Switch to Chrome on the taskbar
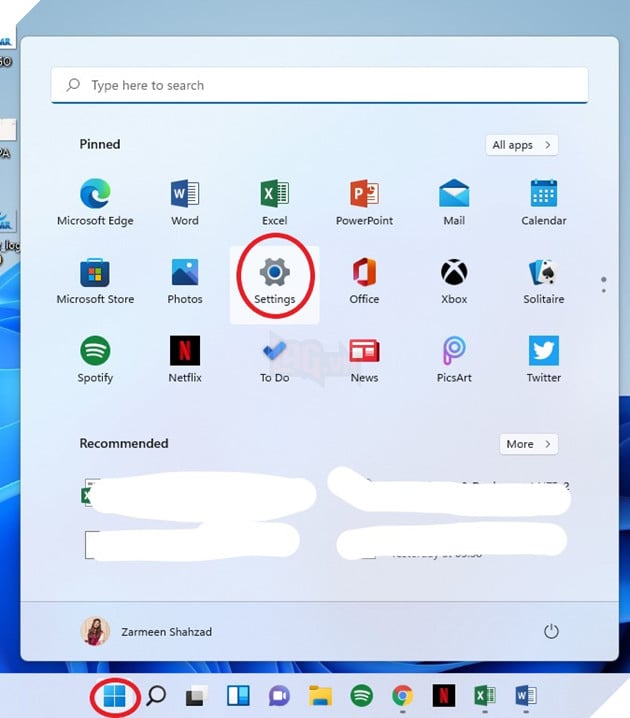The image size is (630, 718). pos(402,696)
